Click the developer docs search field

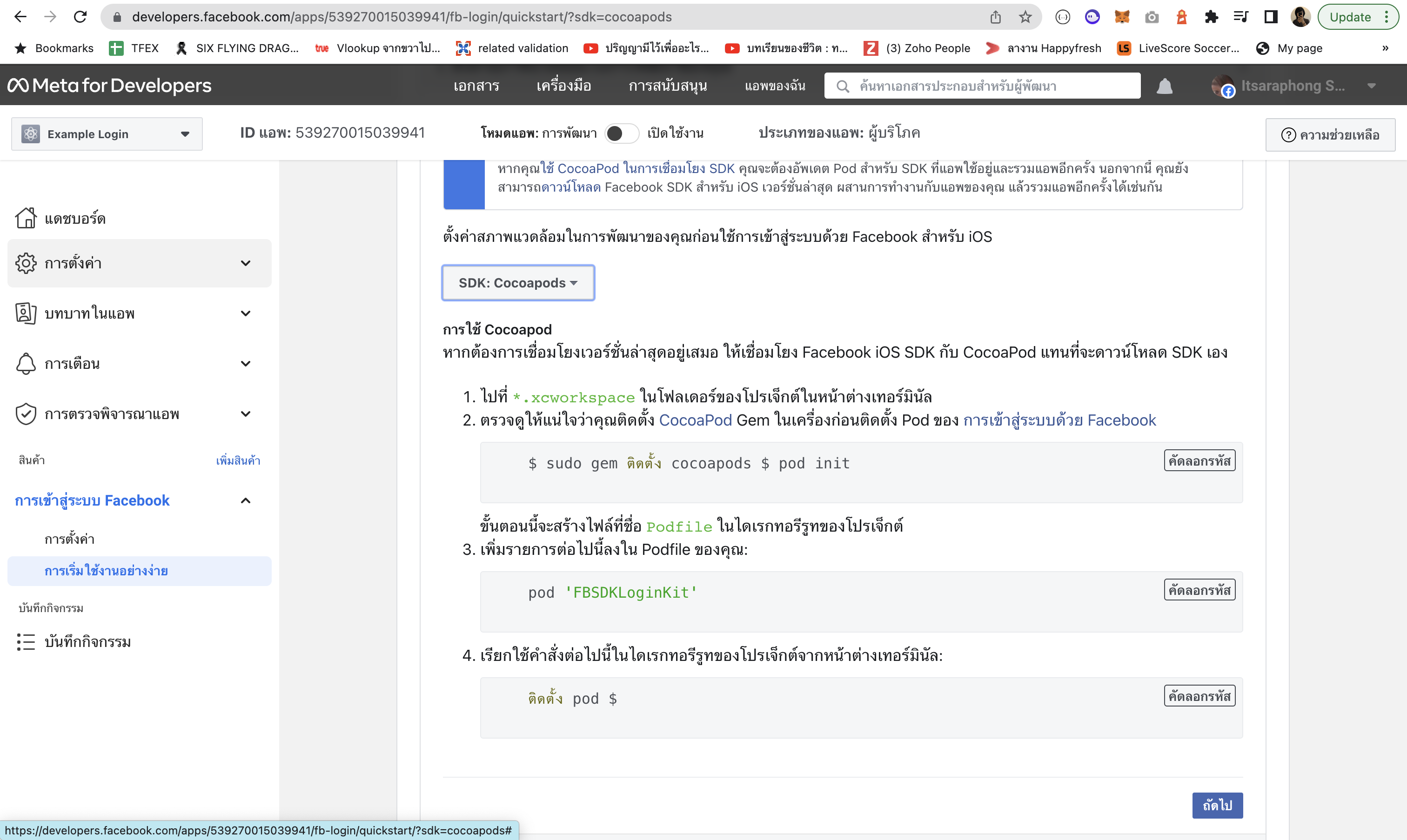(982, 86)
